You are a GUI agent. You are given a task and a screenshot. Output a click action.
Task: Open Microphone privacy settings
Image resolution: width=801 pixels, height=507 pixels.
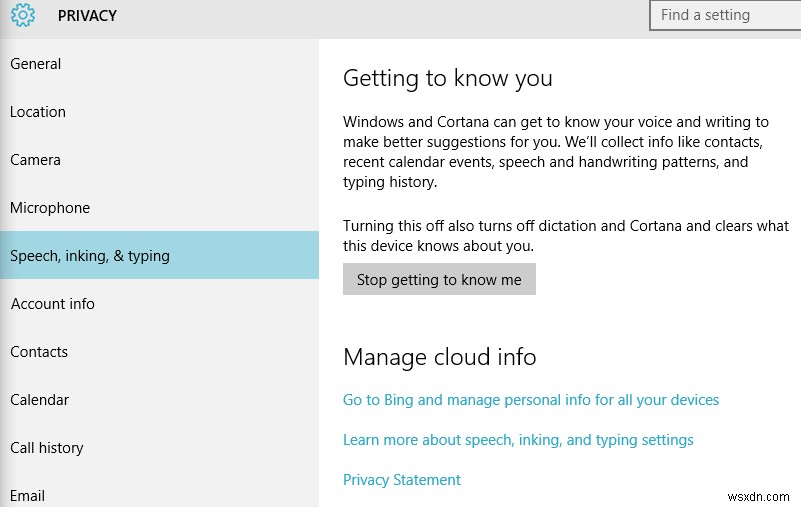tap(50, 208)
